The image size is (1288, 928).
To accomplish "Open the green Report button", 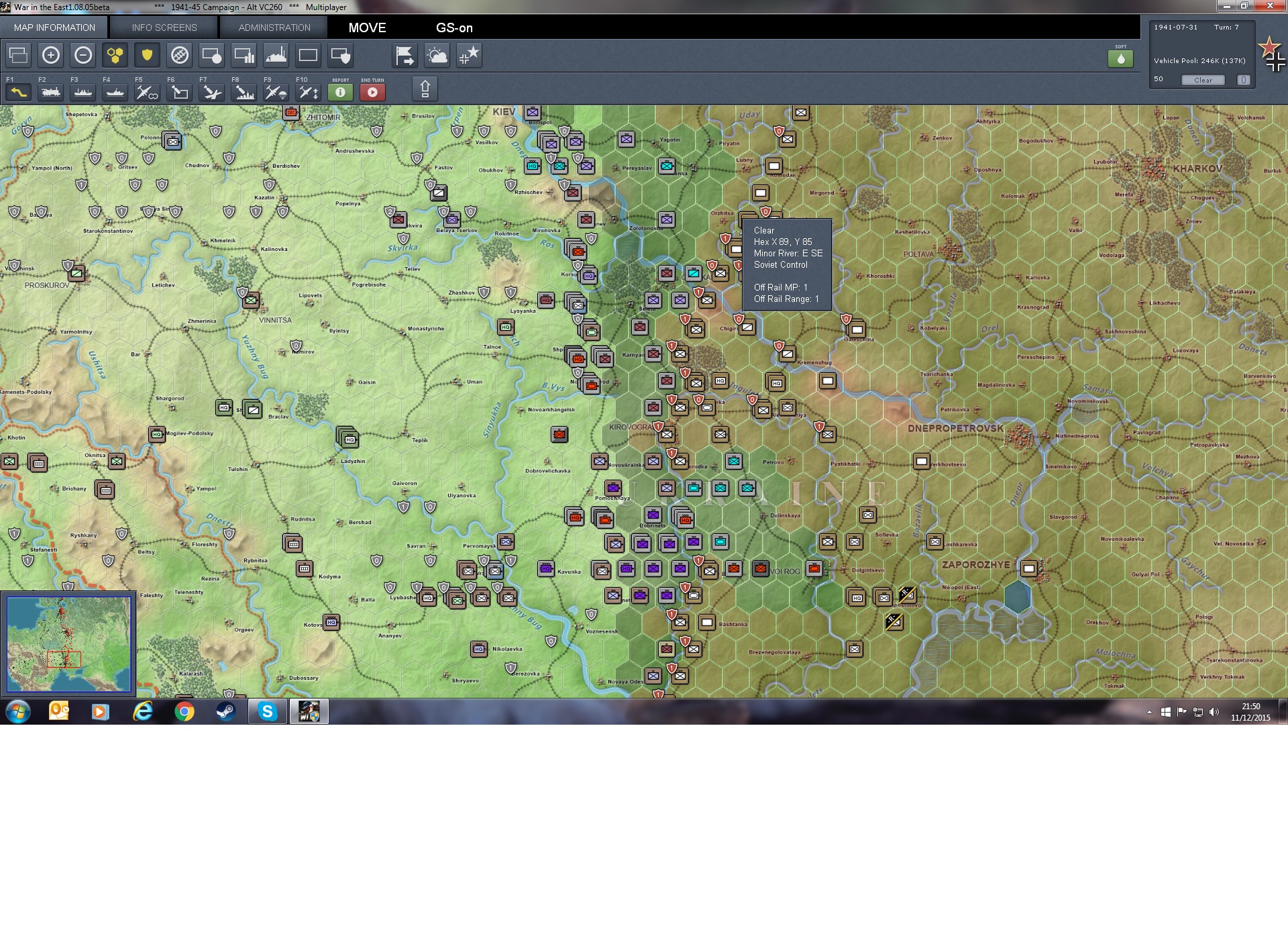I will point(340,92).
